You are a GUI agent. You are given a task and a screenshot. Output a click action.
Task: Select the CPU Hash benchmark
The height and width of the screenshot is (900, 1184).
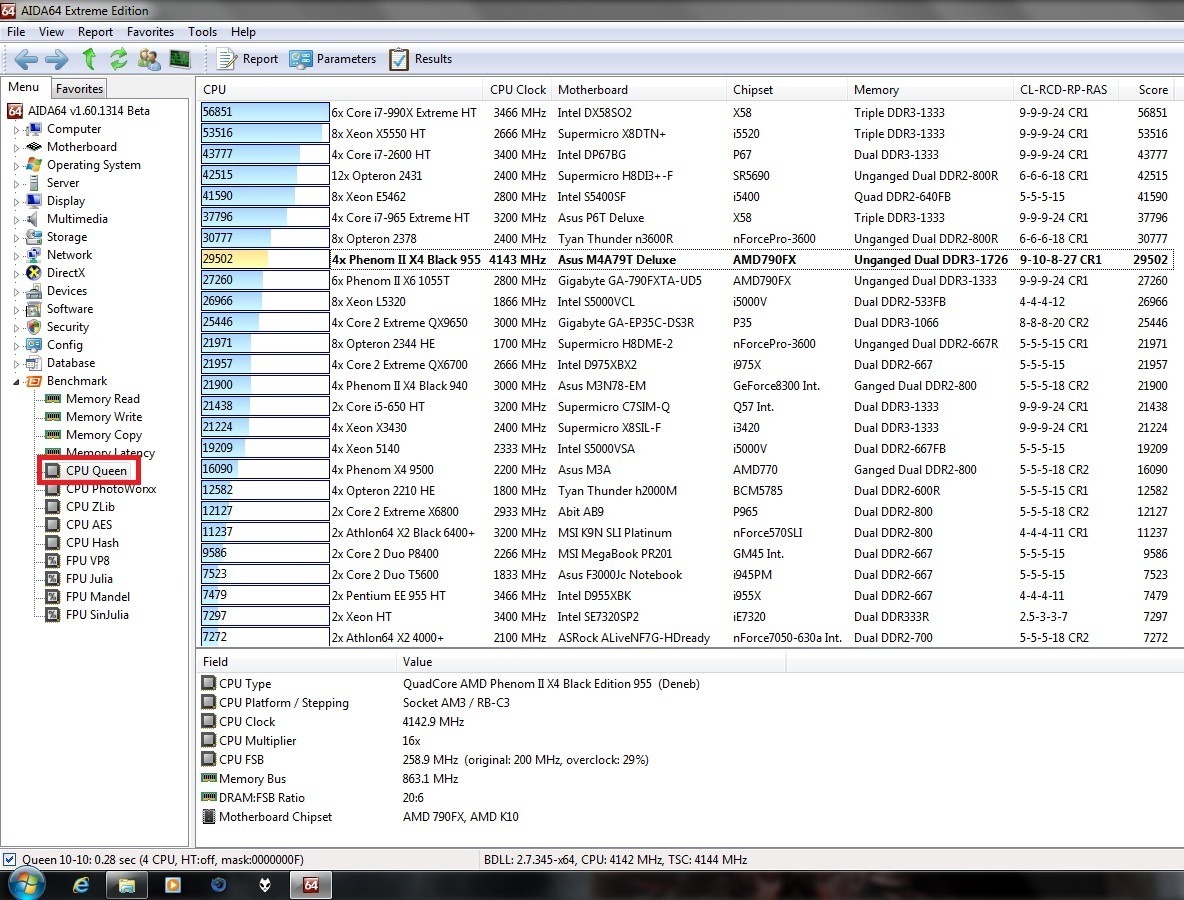coord(92,543)
